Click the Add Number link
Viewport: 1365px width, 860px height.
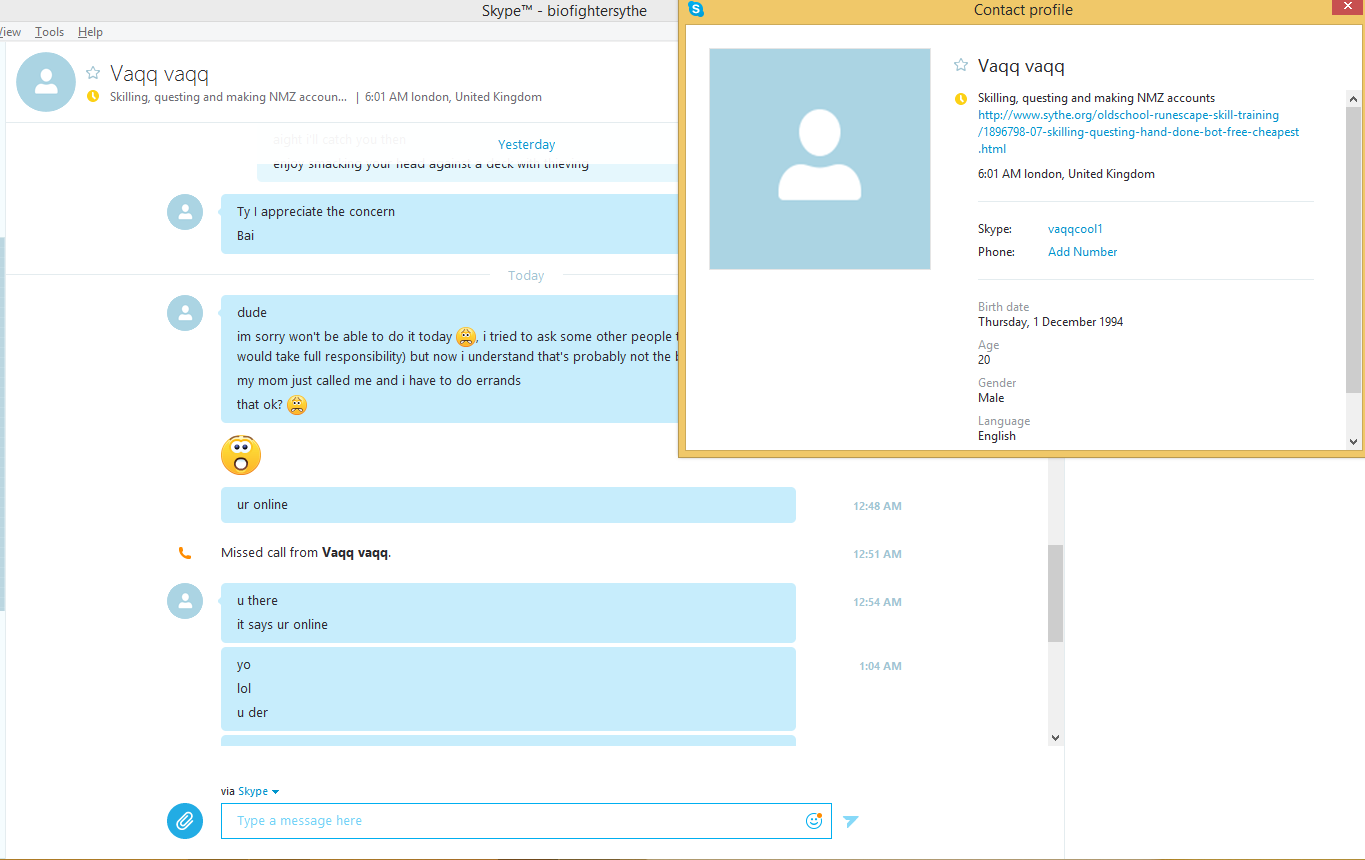coord(1082,252)
